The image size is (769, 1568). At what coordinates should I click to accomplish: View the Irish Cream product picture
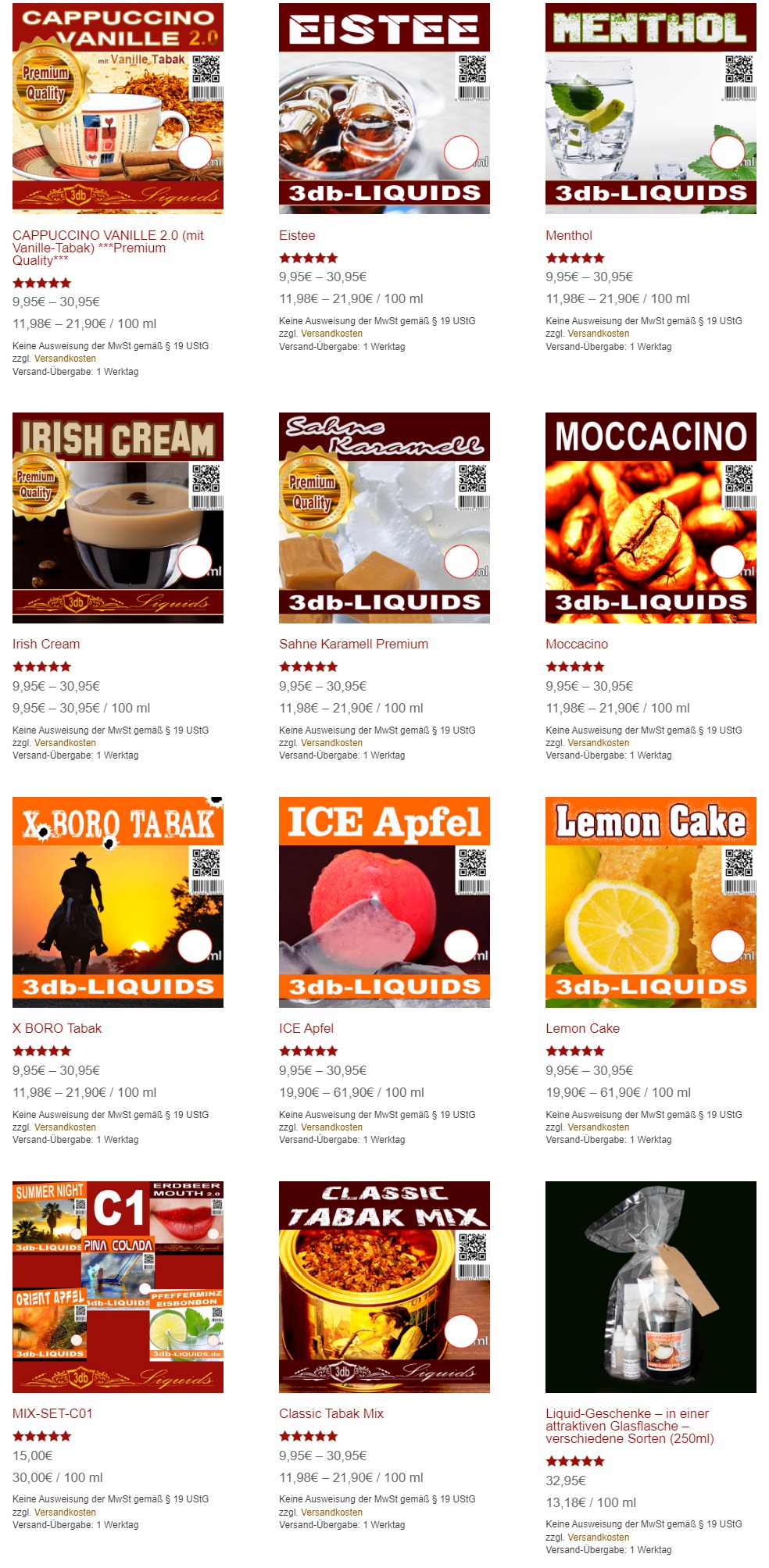pos(118,518)
